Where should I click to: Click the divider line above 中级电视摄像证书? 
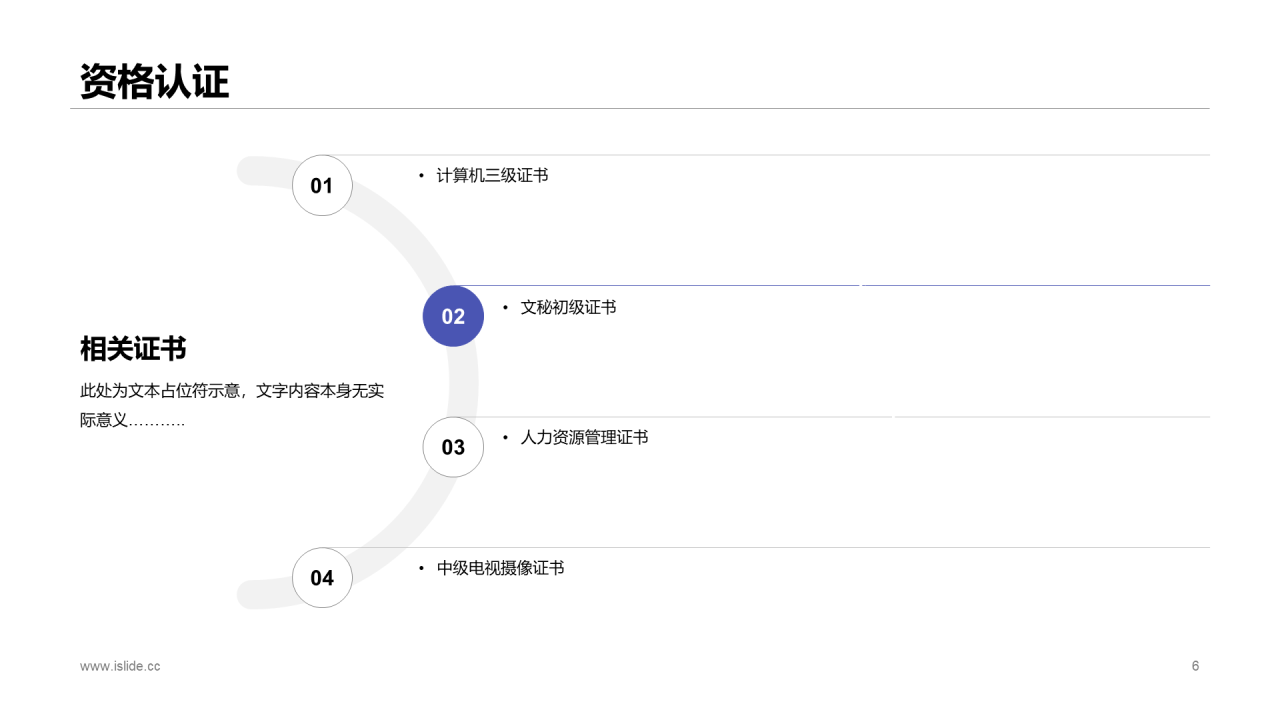[x=767, y=547]
